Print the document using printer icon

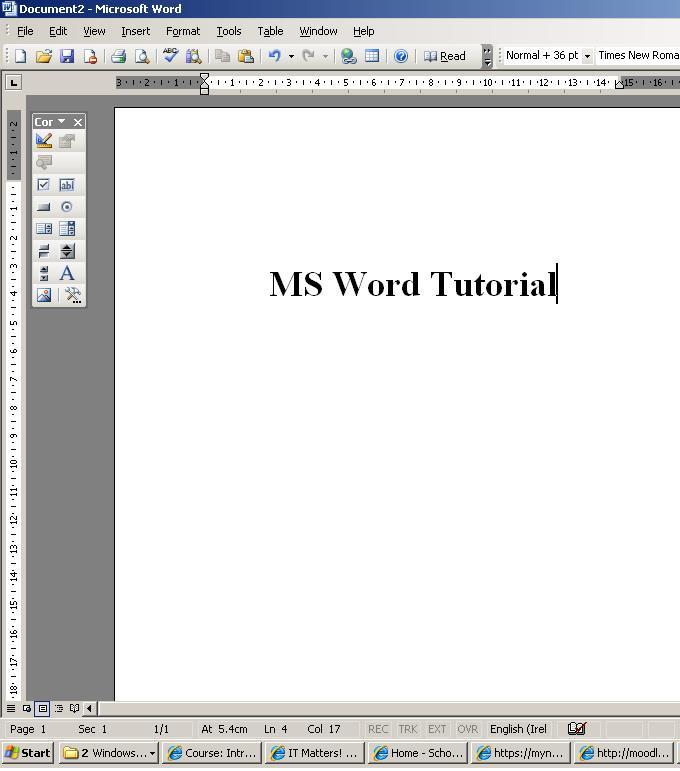(x=118, y=56)
